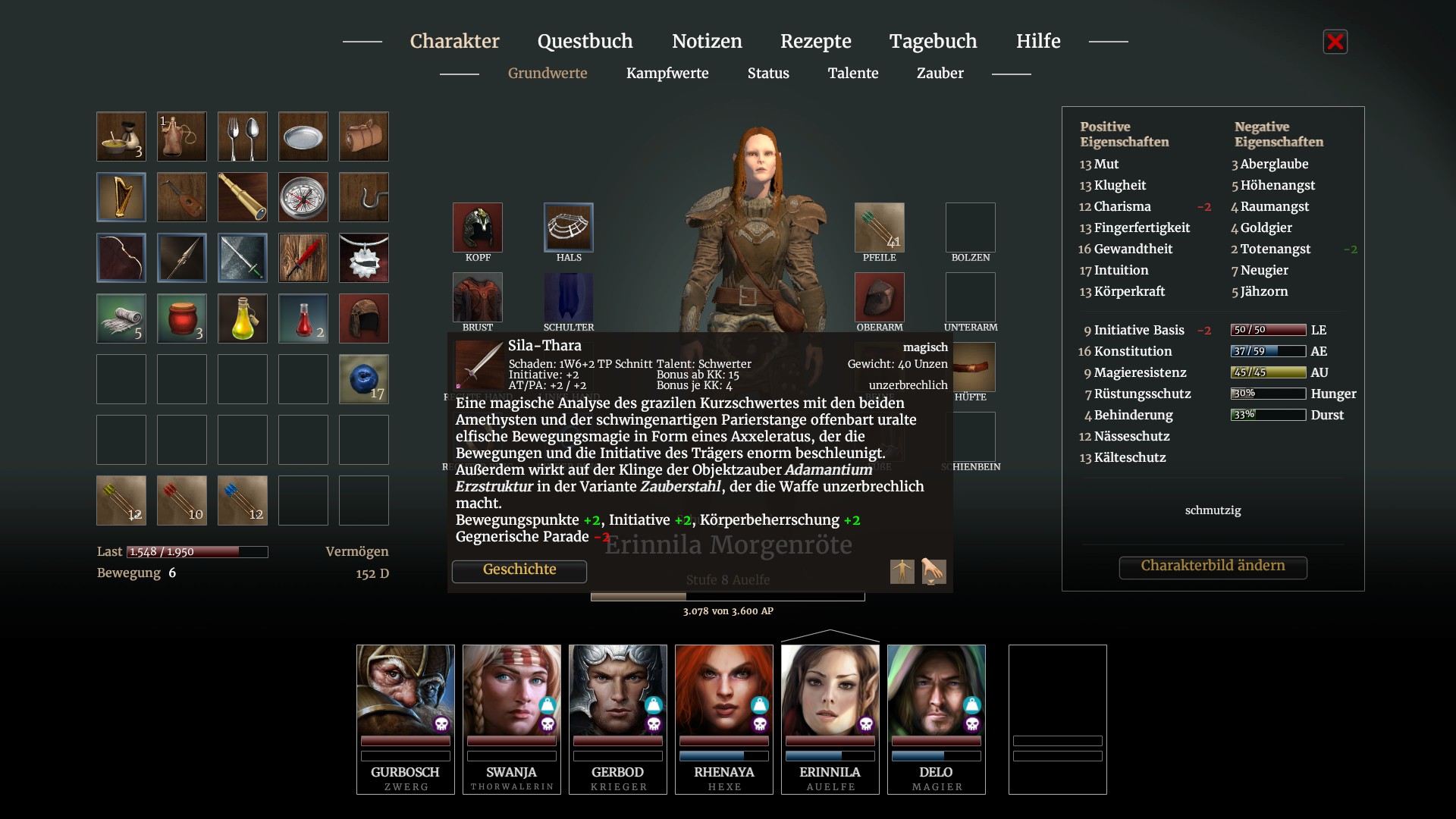Open the Zauber subtab
Viewport: 1456px width, 819px height.
pyautogui.click(x=940, y=74)
